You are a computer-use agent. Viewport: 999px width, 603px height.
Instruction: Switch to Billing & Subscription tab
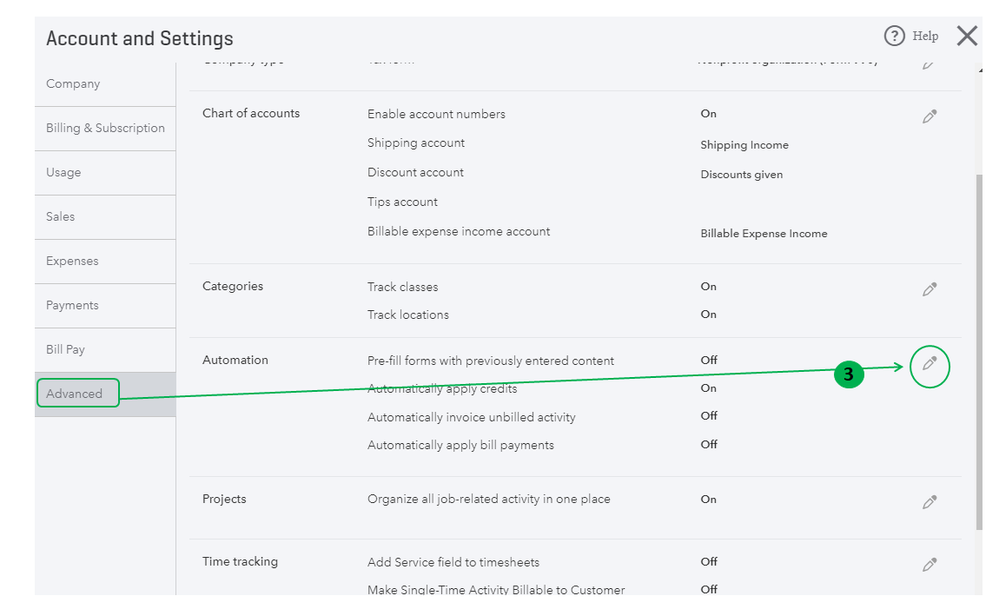[x=105, y=128]
